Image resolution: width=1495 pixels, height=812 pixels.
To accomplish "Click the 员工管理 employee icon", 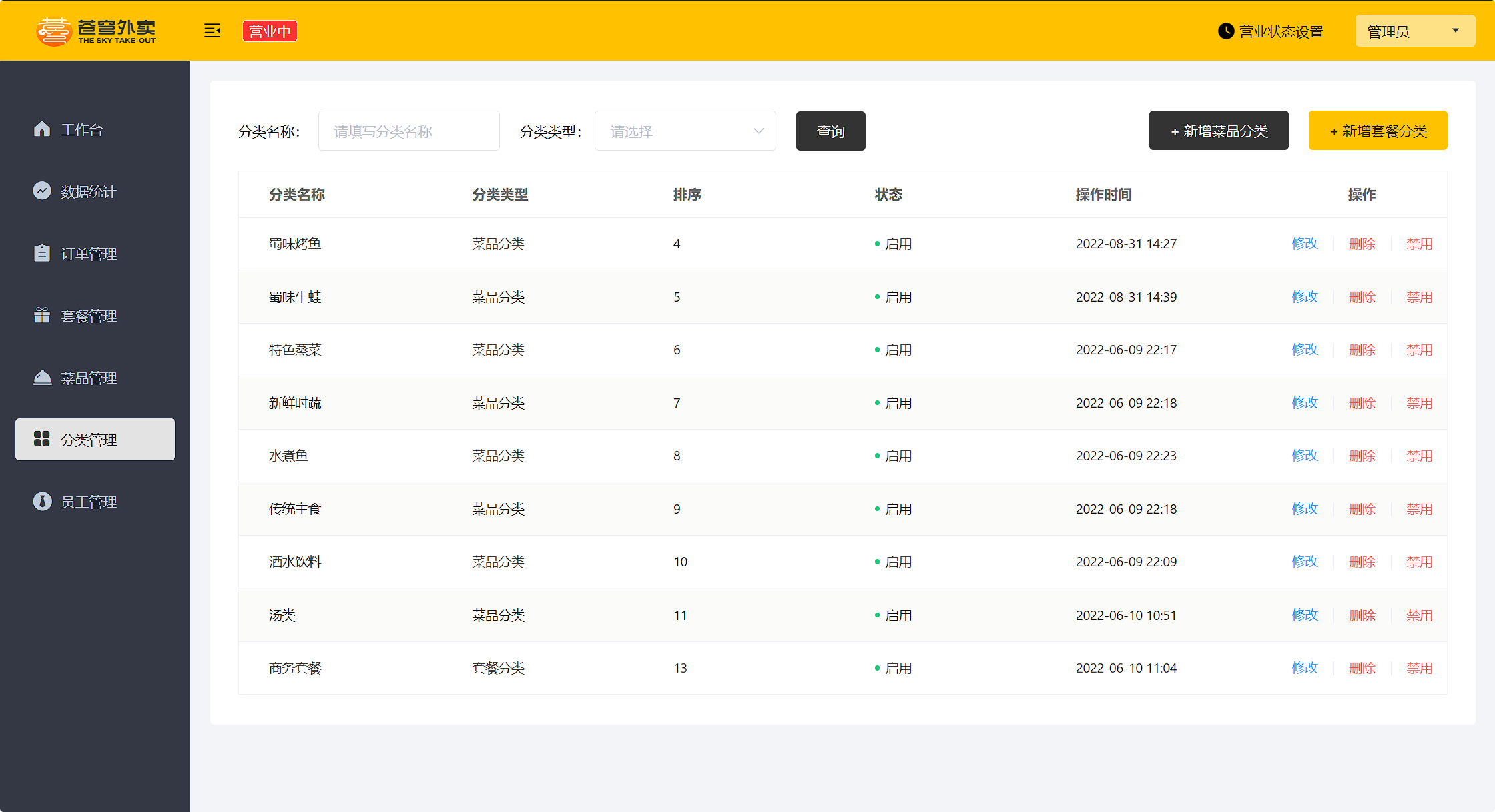I will tap(42, 501).
